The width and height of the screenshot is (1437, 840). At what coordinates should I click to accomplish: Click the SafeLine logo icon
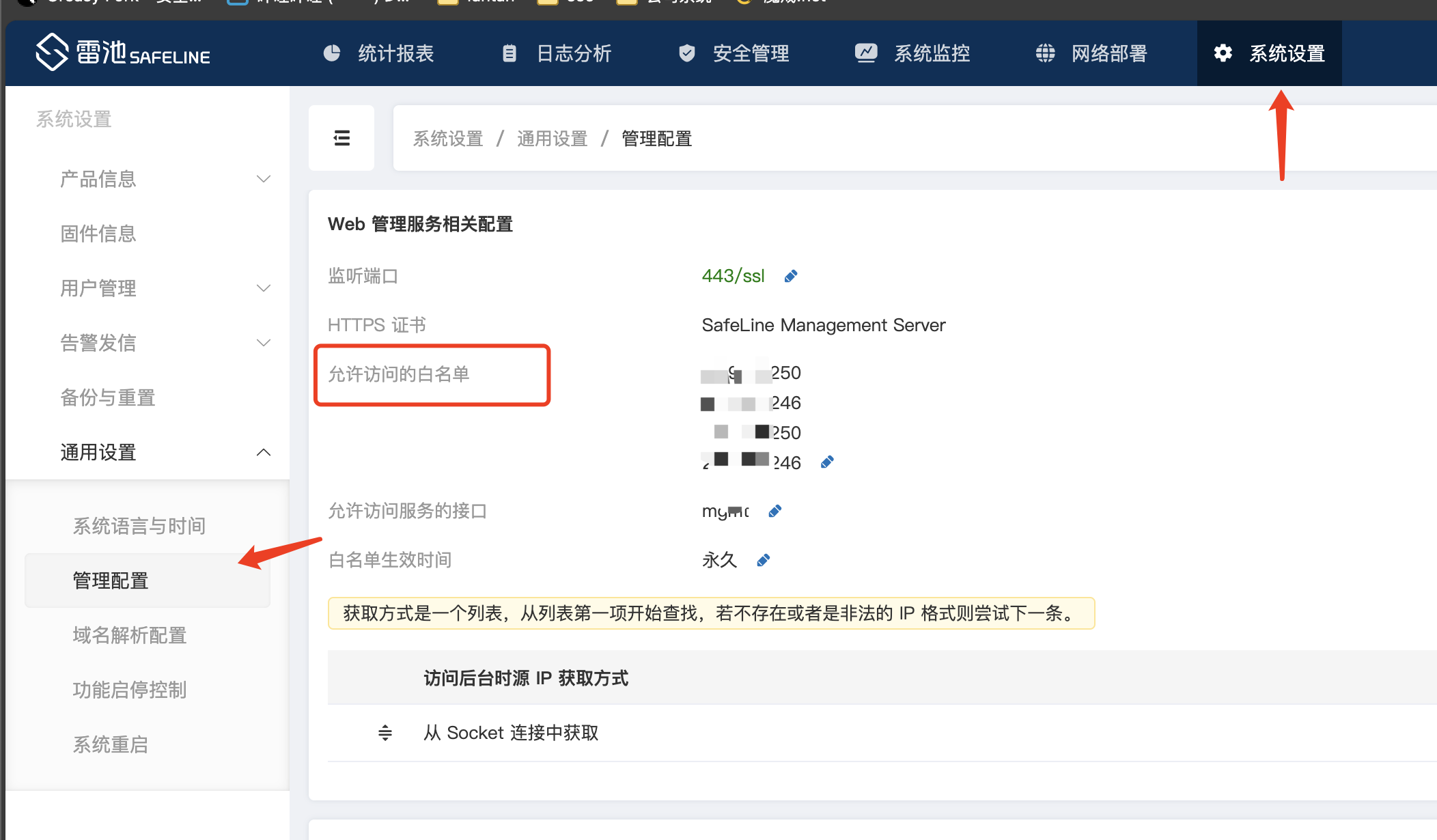(52, 53)
